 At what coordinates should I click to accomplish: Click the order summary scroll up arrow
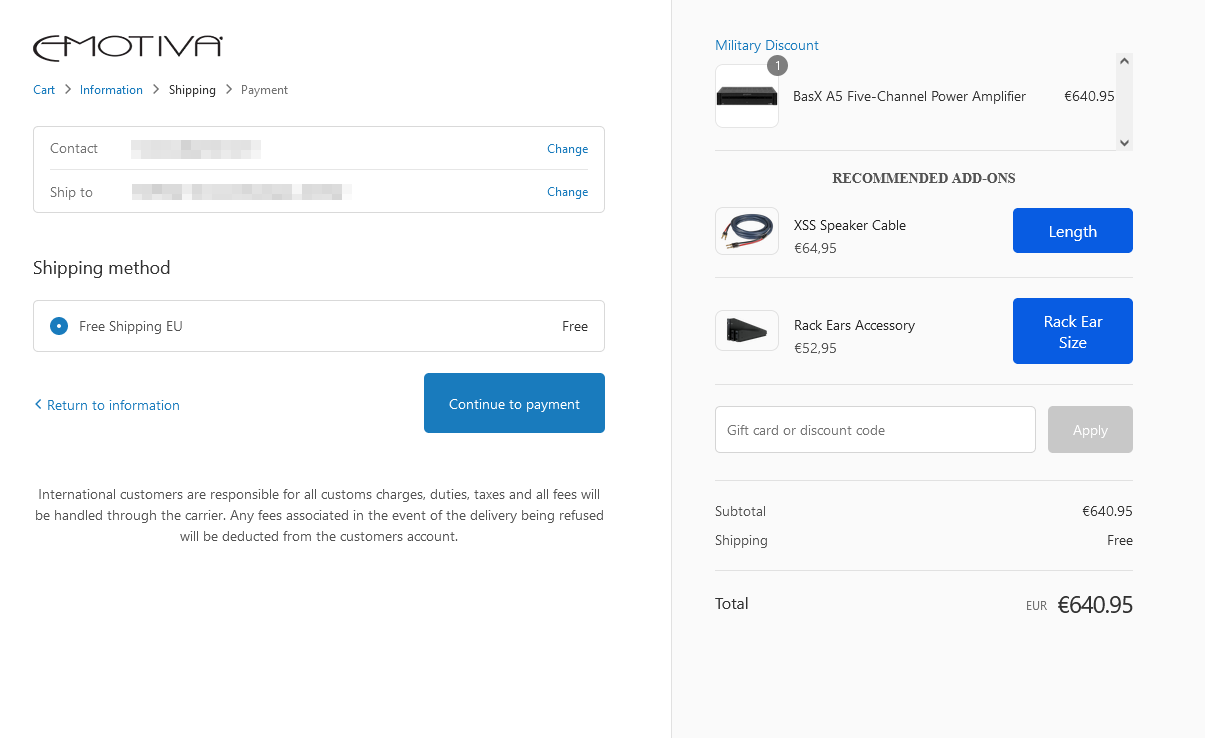click(x=1124, y=61)
